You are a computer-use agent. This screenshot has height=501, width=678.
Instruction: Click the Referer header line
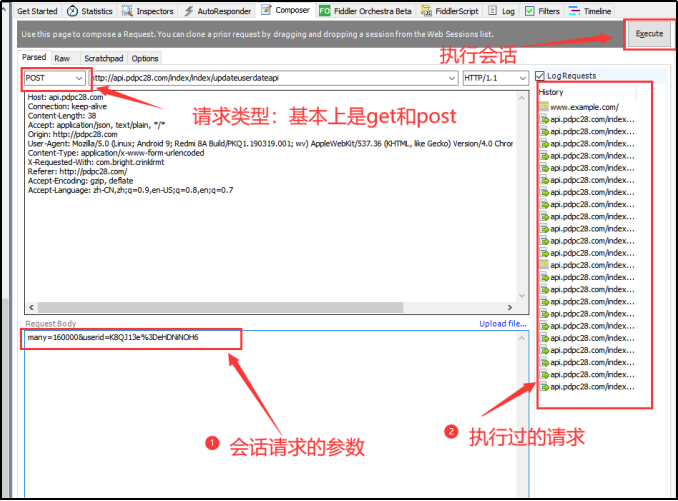[x=77, y=172]
